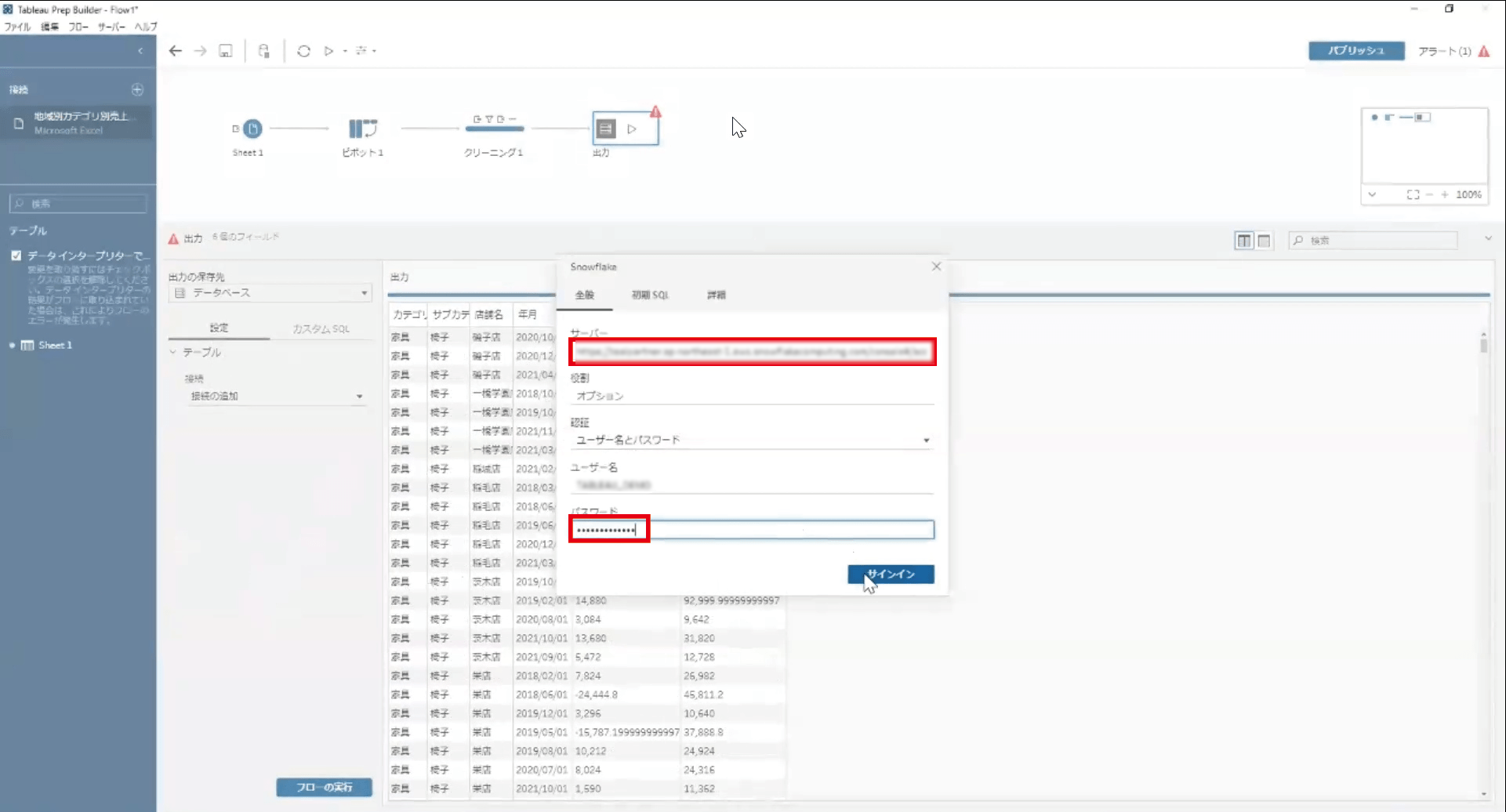Viewport: 1506px width, 812px height.
Task: Click the ユーザー名 input field
Action: pyautogui.click(x=753, y=485)
